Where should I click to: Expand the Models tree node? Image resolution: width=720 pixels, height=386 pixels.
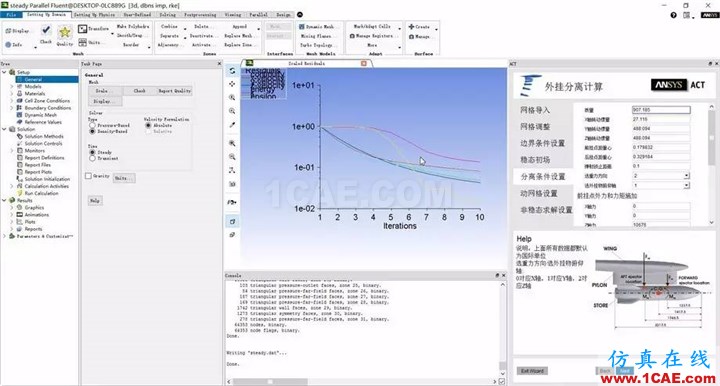pos(12,86)
